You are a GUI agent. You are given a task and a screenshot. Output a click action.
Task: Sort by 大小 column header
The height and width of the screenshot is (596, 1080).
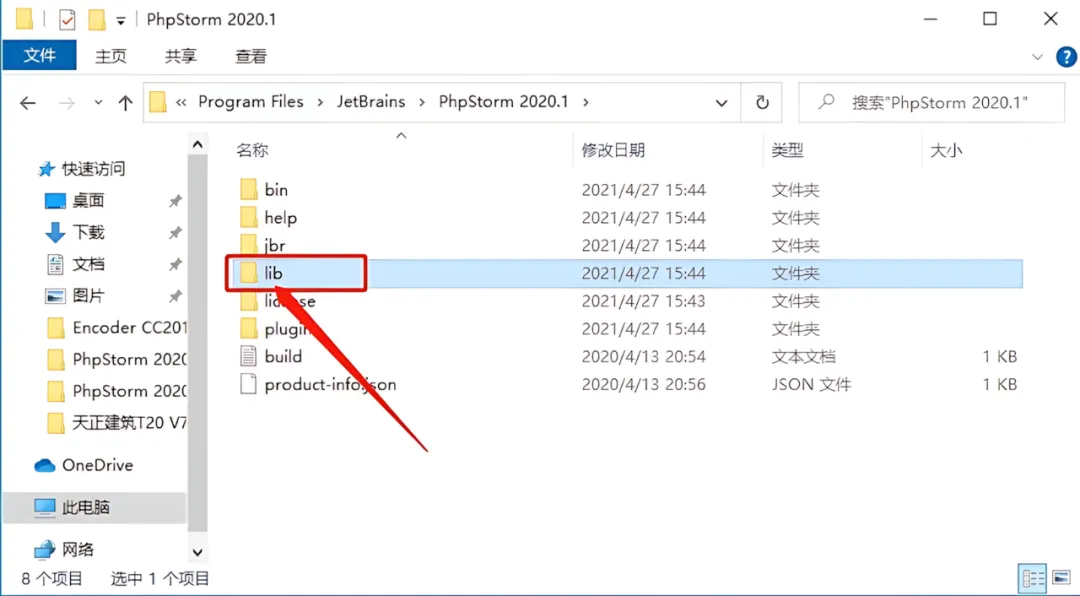click(946, 150)
